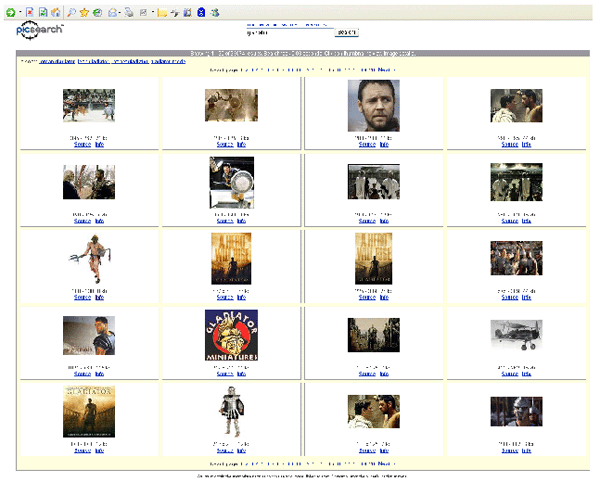
Task: Click Info under the silver armored costume image
Action: coord(241,450)
